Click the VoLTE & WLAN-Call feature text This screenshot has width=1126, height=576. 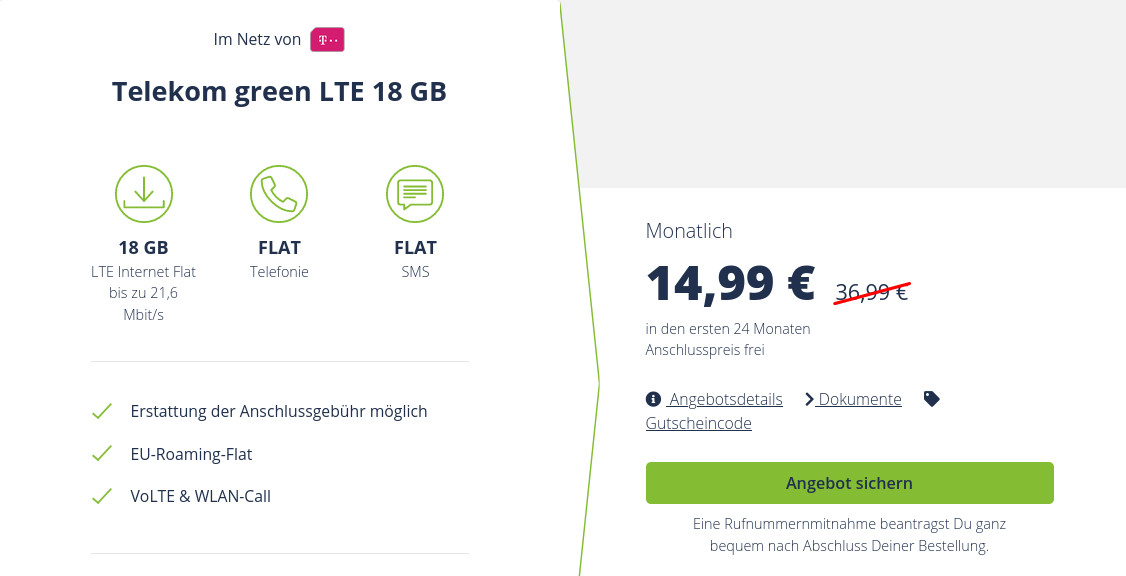200,496
